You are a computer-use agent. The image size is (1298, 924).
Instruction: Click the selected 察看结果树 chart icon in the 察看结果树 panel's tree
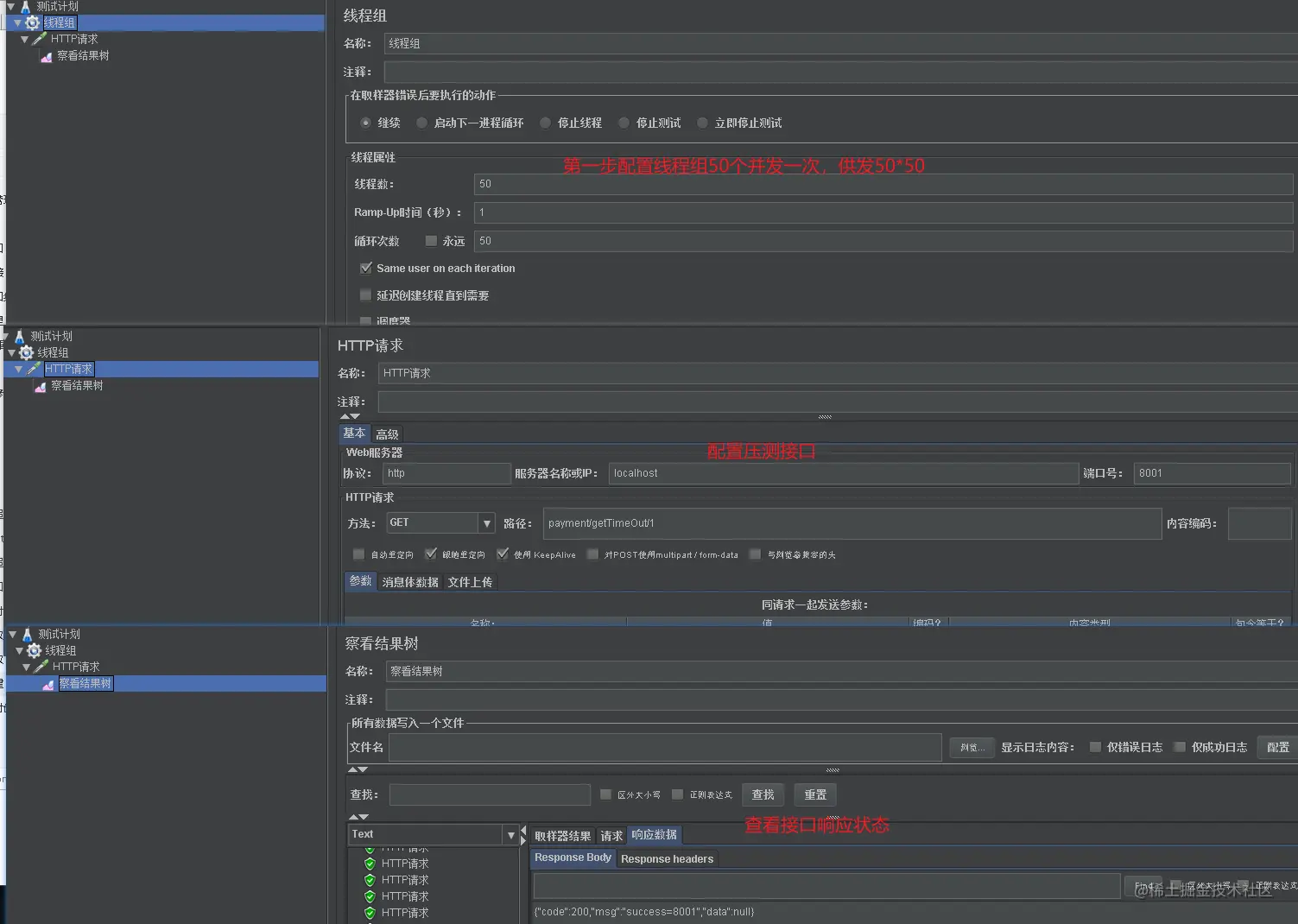point(48,684)
